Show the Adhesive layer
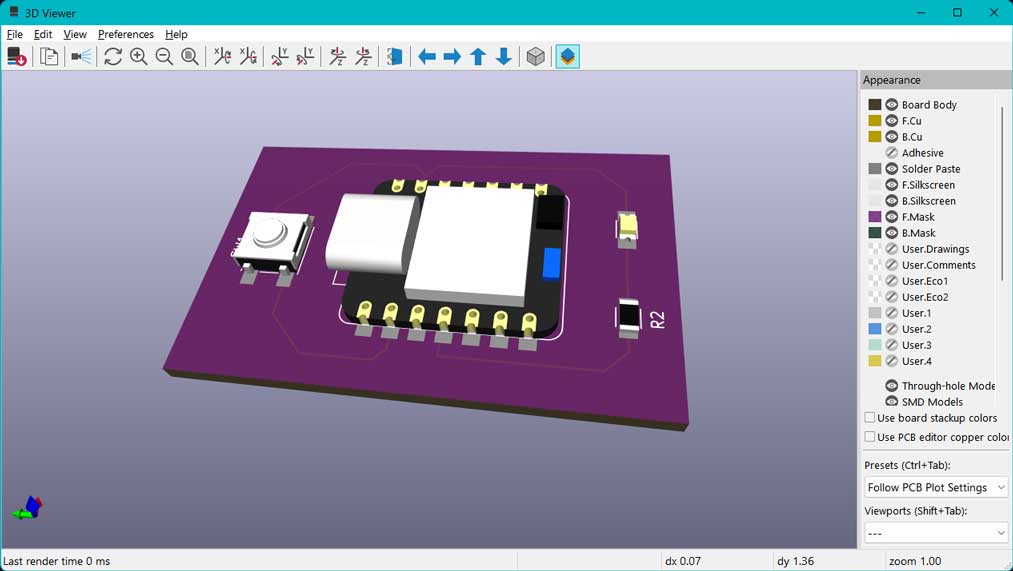 [892, 153]
